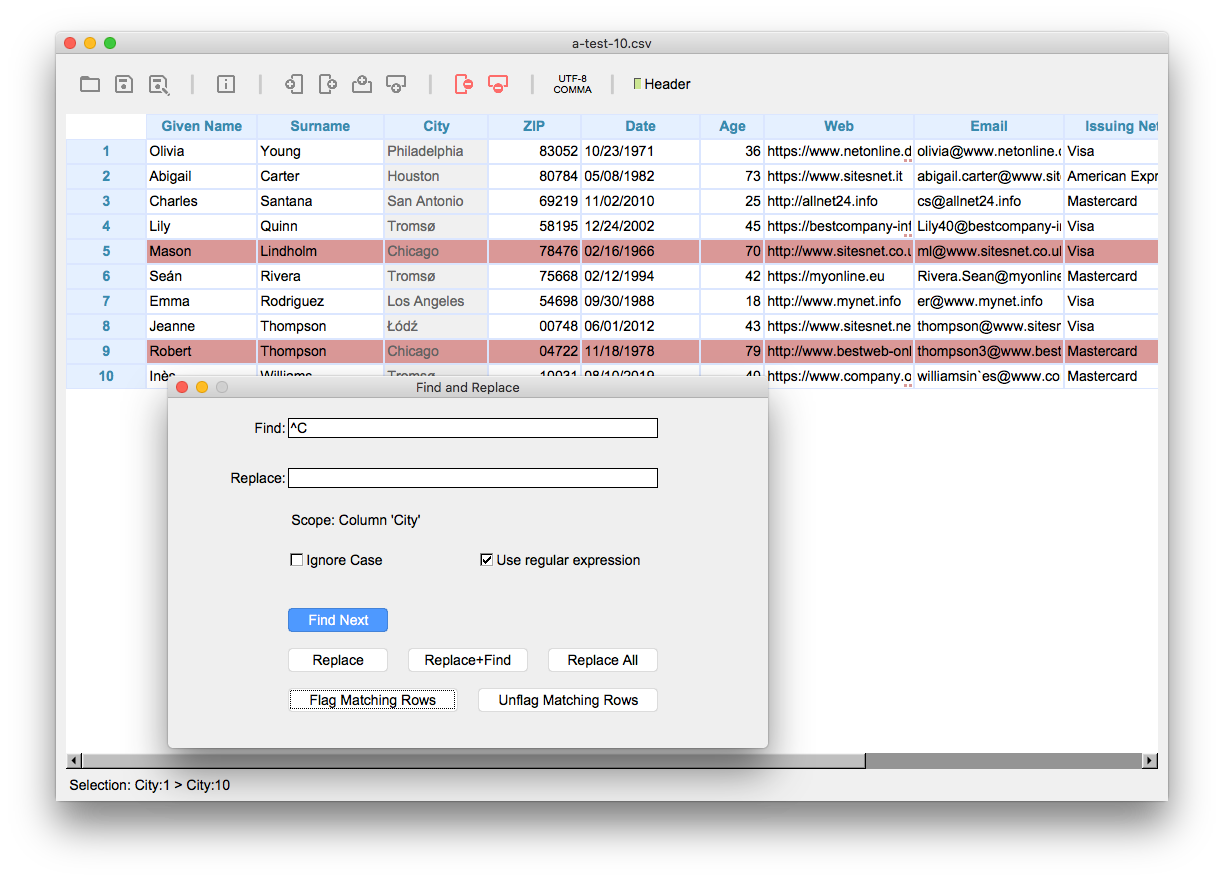This screenshot has width=1224, height=881.
Task: Click Find Next
Action: 338,620
